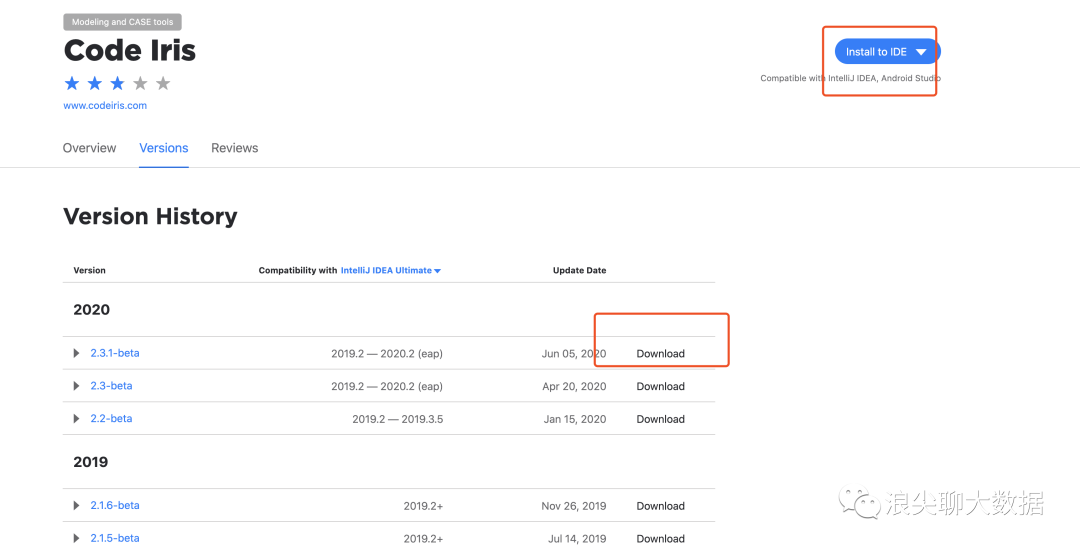The image size is (1080, 551).
Task: Open the 2.1.5-beta version link
Action: (x=115, y=538)
